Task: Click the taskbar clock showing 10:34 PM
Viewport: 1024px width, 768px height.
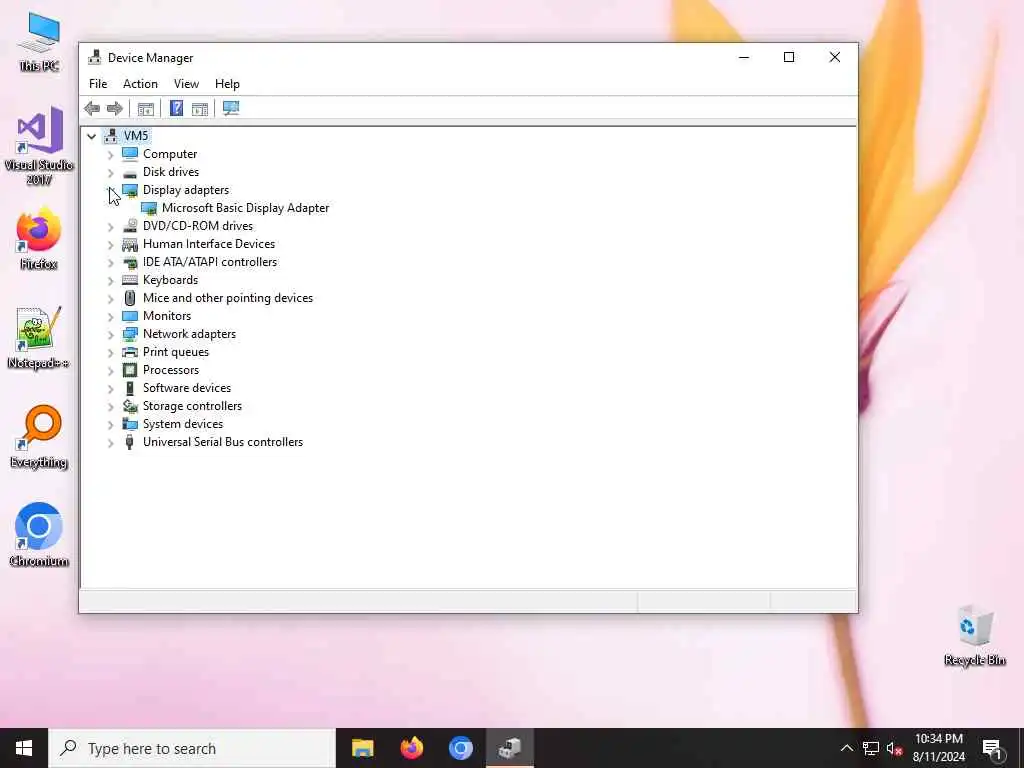Action: 938,748
